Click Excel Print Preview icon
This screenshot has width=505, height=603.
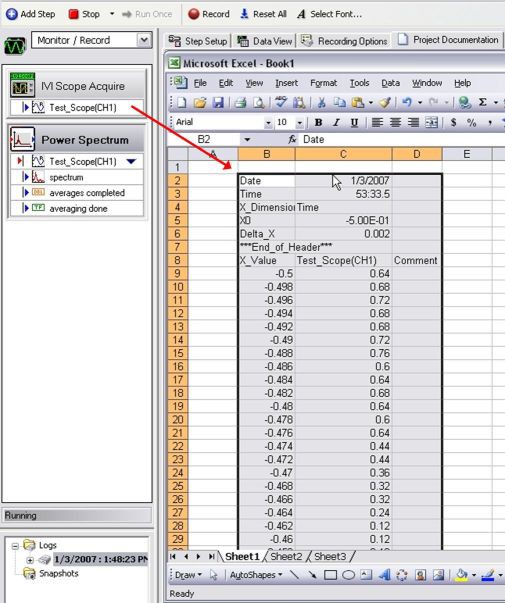(258, 103)
